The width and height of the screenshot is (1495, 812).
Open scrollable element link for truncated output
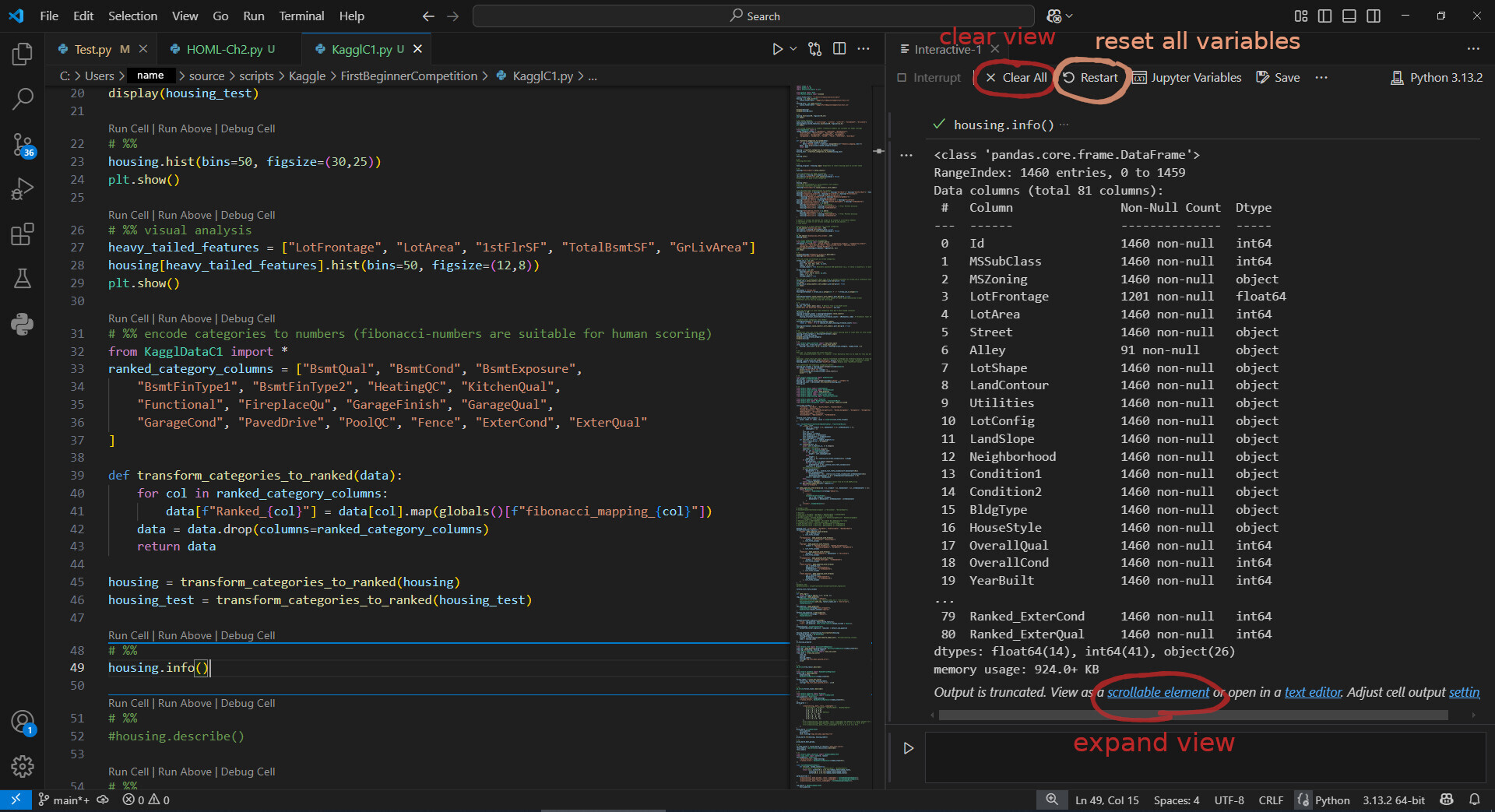[x=1159, y=692]
